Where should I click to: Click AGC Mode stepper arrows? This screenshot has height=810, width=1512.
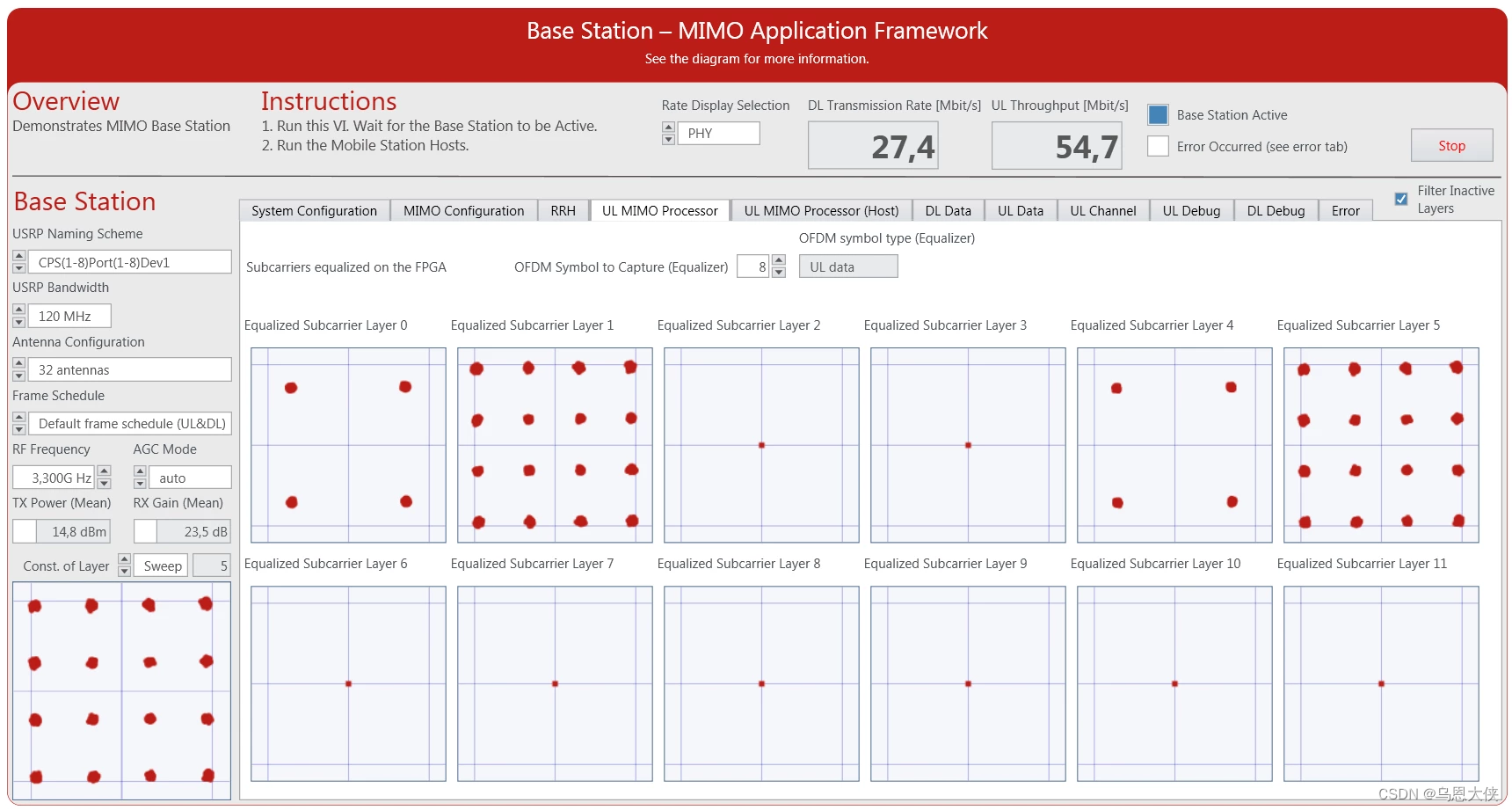tap(140, 478)
